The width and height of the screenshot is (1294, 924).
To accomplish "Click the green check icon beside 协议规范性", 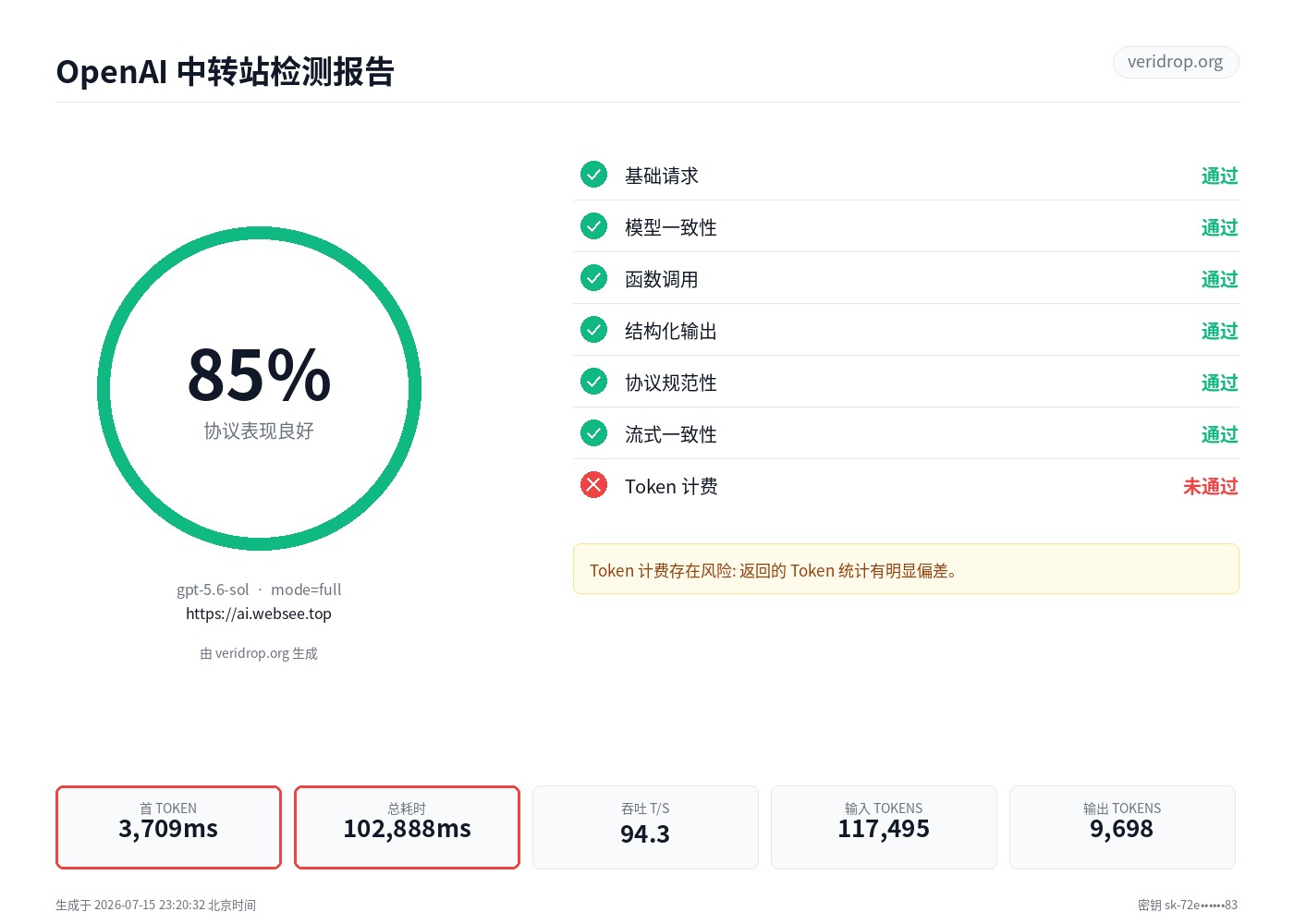I will (593, 381).
